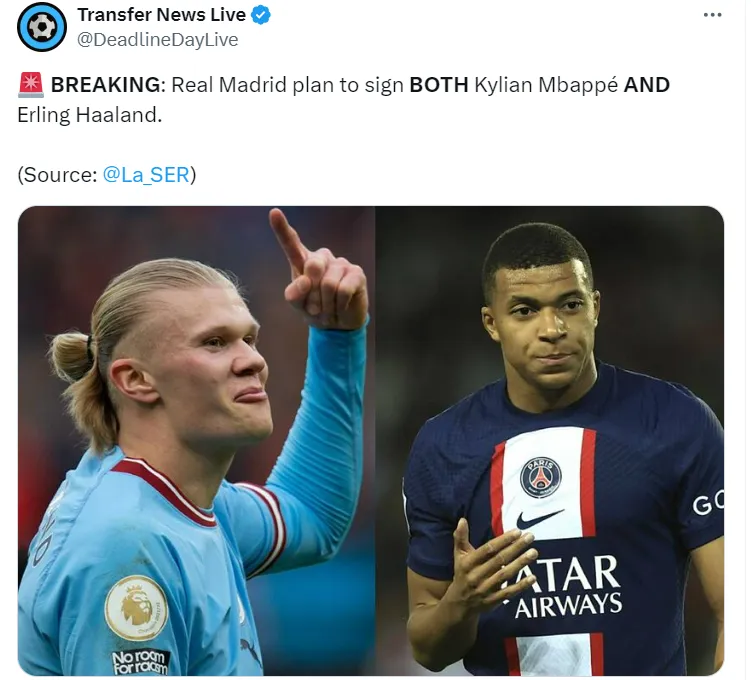Click the Erling Haaland name in tweet

87,115
